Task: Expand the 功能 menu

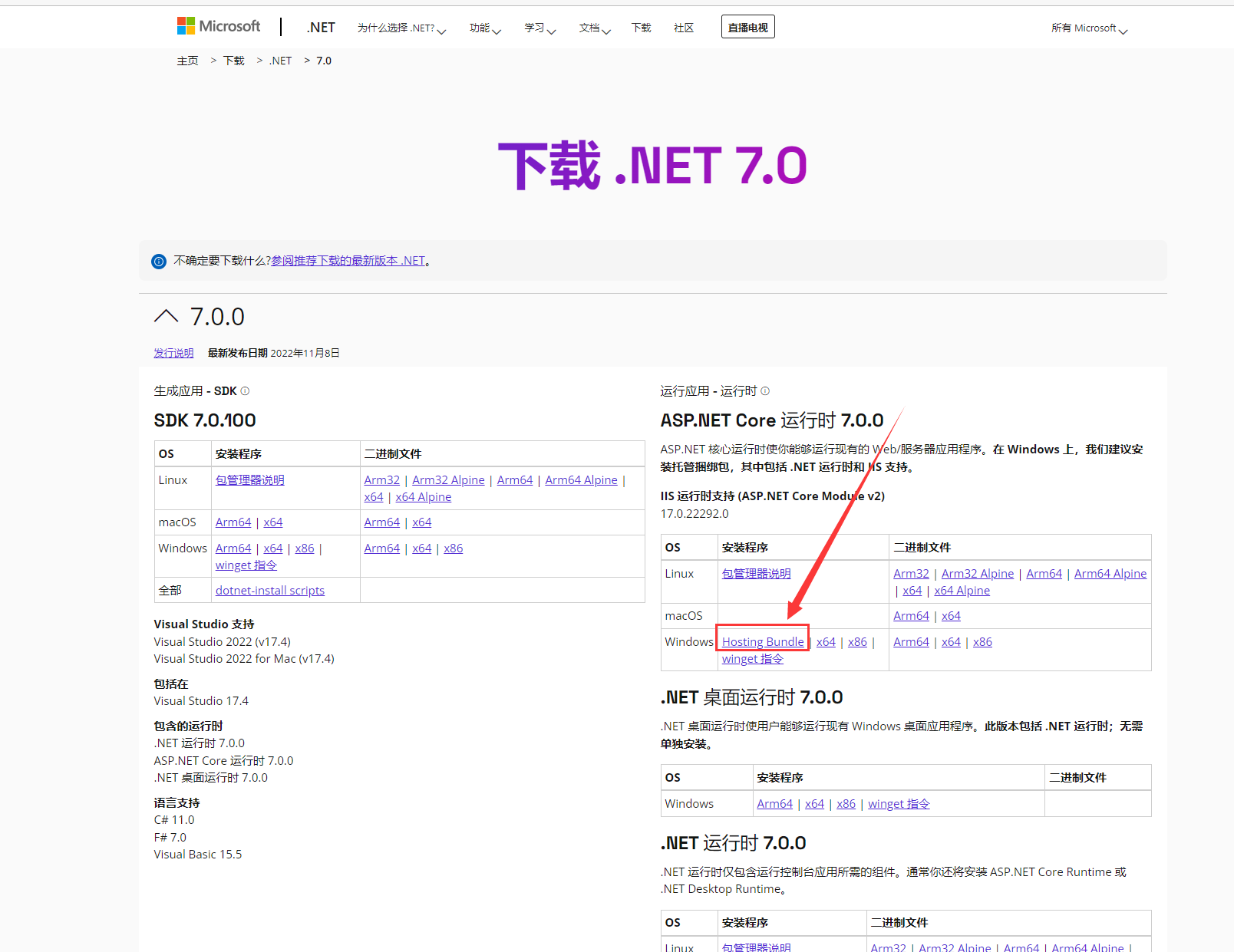Action: pos(485,28)
